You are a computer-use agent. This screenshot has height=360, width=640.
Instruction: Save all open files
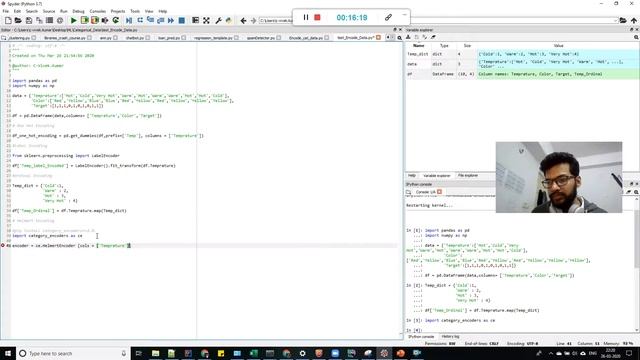pos(39,20)
